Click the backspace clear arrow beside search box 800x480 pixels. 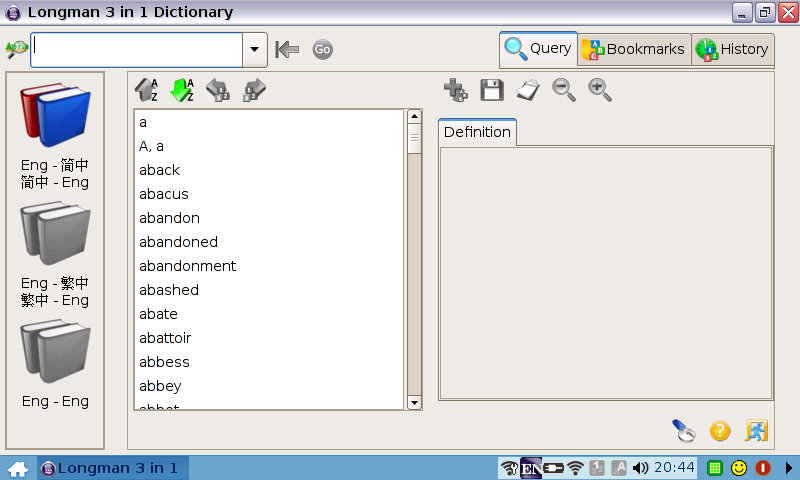tap(287, 49)
